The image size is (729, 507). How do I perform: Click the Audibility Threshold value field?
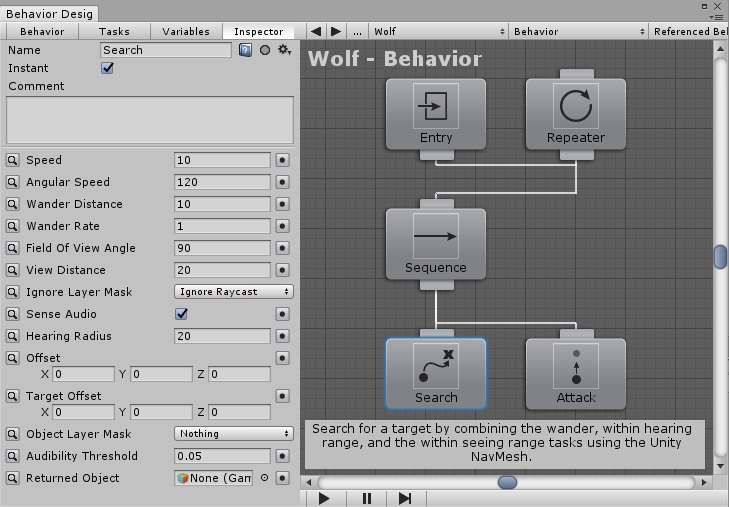(x=222, y=456)
